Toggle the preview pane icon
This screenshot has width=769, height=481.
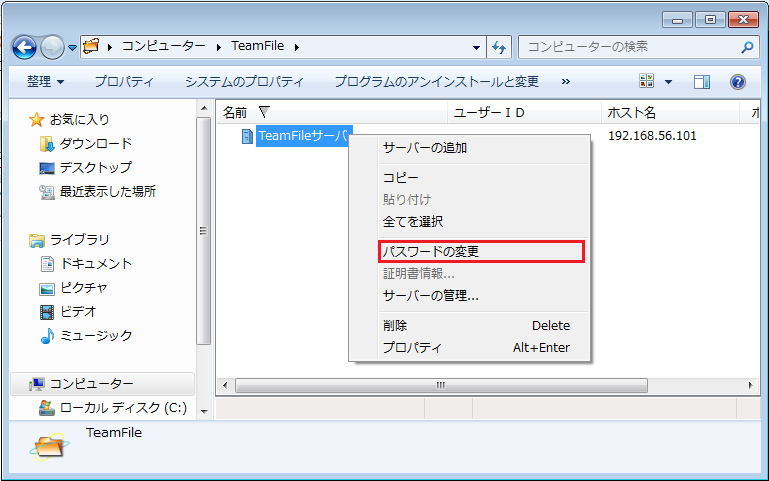702,81
